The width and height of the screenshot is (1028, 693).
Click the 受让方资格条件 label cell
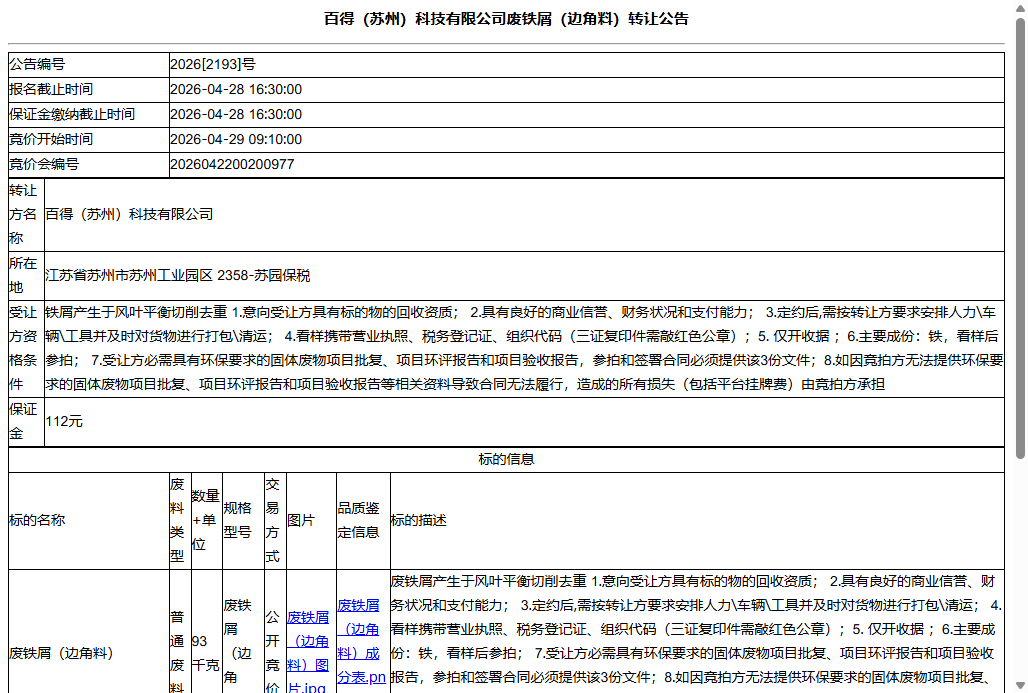pyautogui.click(x=26, y=348)
